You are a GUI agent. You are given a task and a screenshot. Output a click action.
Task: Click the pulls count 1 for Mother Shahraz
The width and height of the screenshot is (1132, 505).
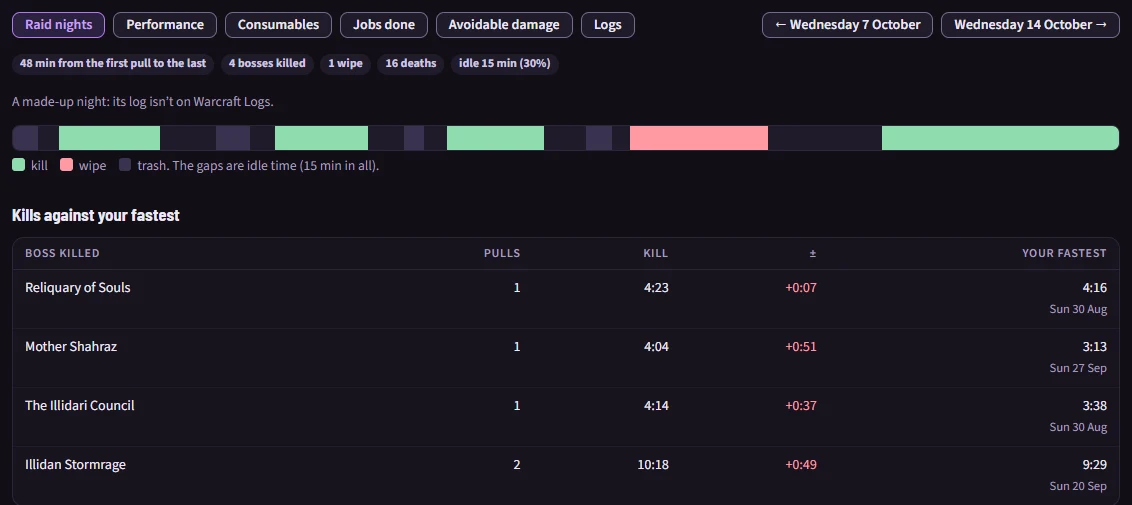pos(517,346)
